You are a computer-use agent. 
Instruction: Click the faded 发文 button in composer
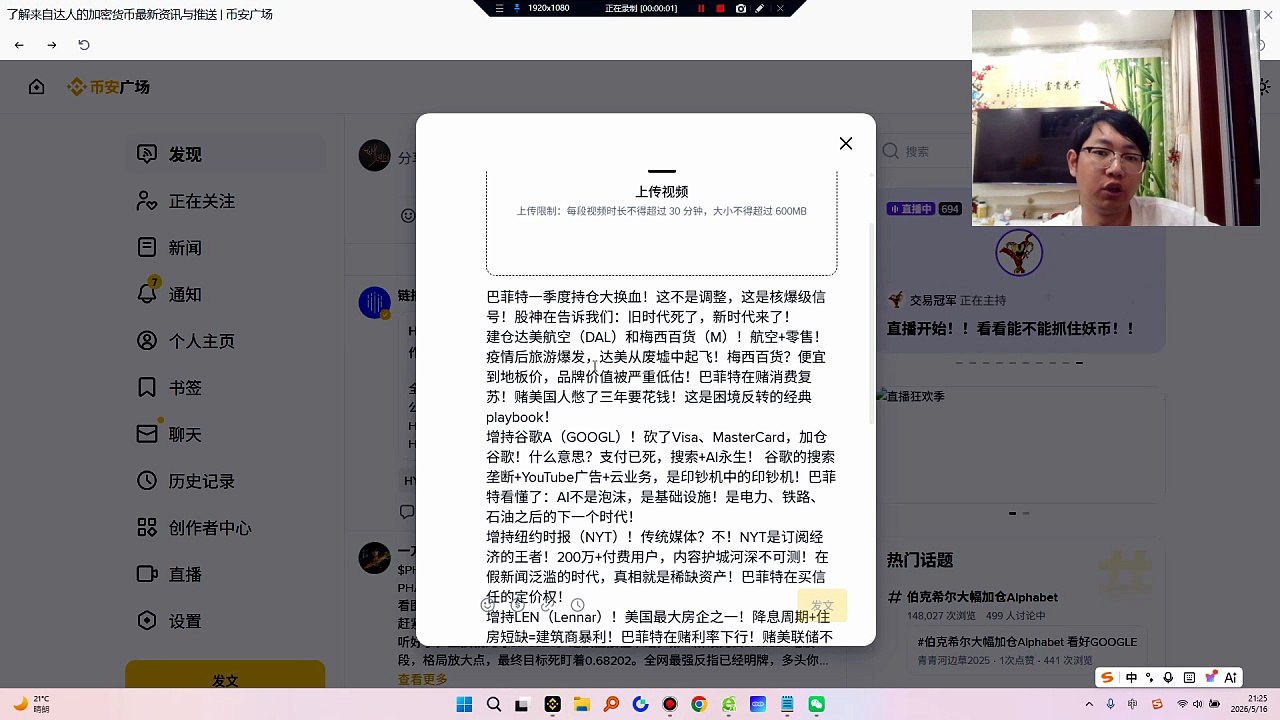(822, 605)
